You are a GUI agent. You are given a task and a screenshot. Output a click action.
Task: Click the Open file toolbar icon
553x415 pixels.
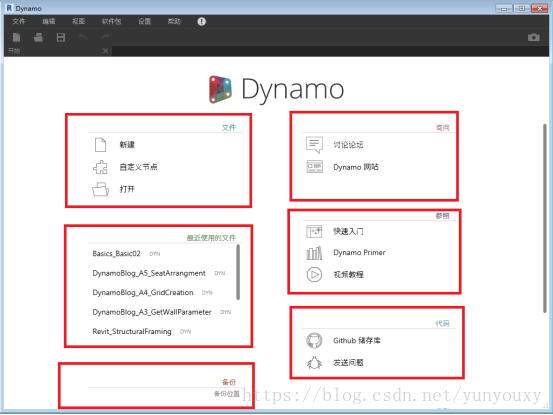point(38,37)
